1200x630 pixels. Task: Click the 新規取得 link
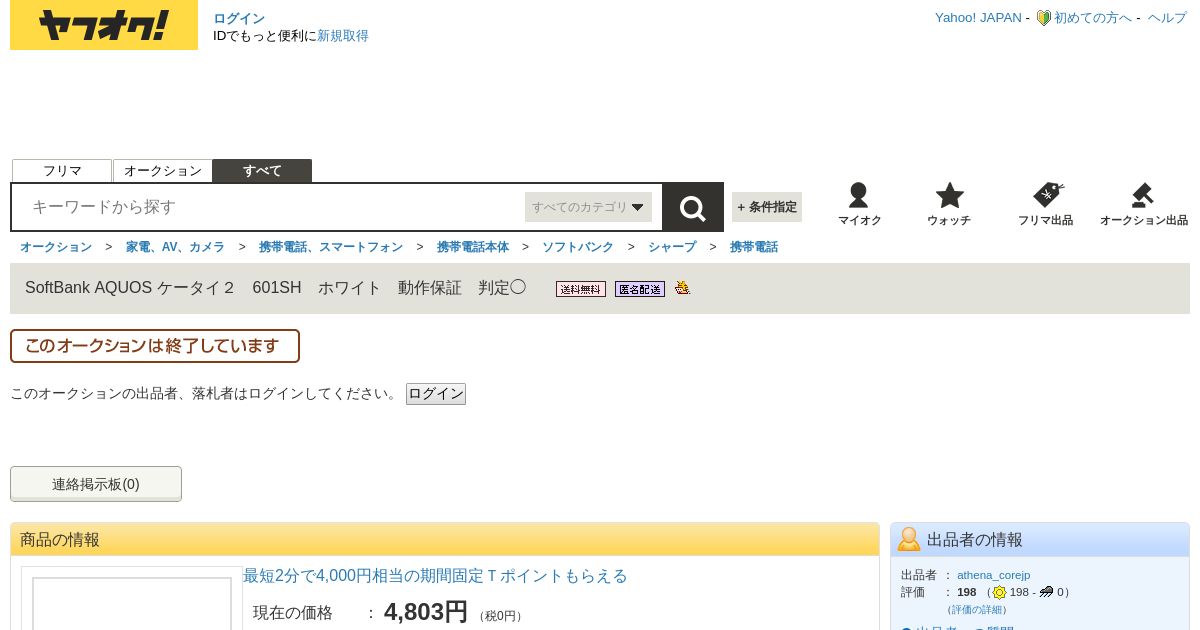343,36
